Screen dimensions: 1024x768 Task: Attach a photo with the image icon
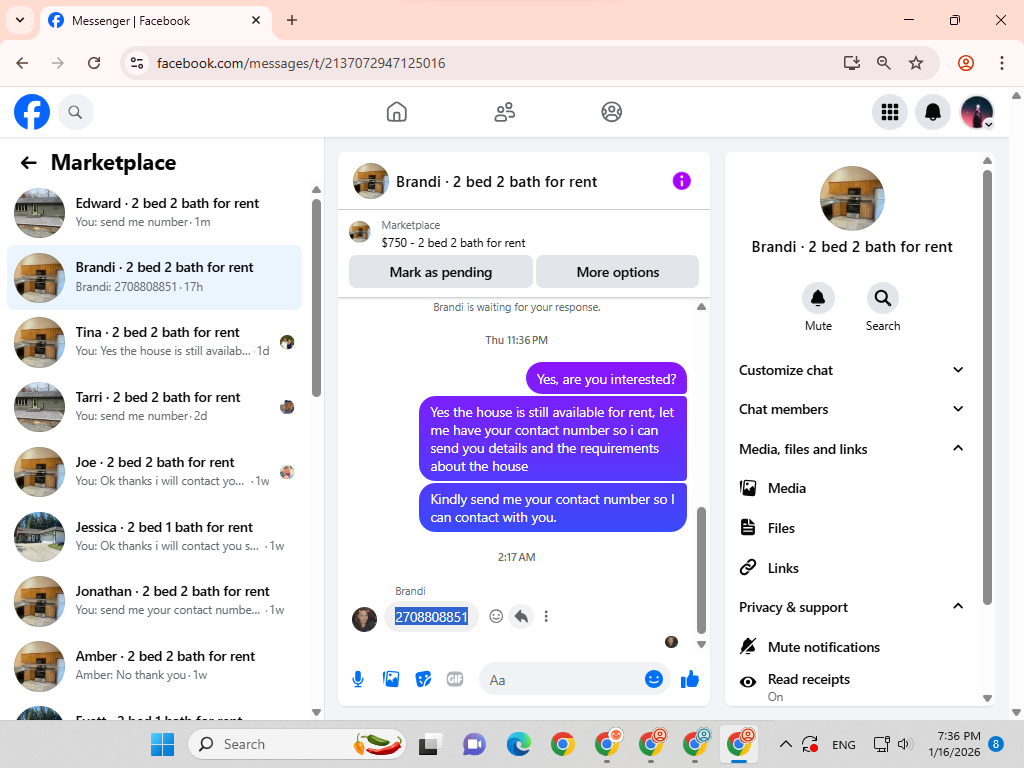(x=391, y=680)
